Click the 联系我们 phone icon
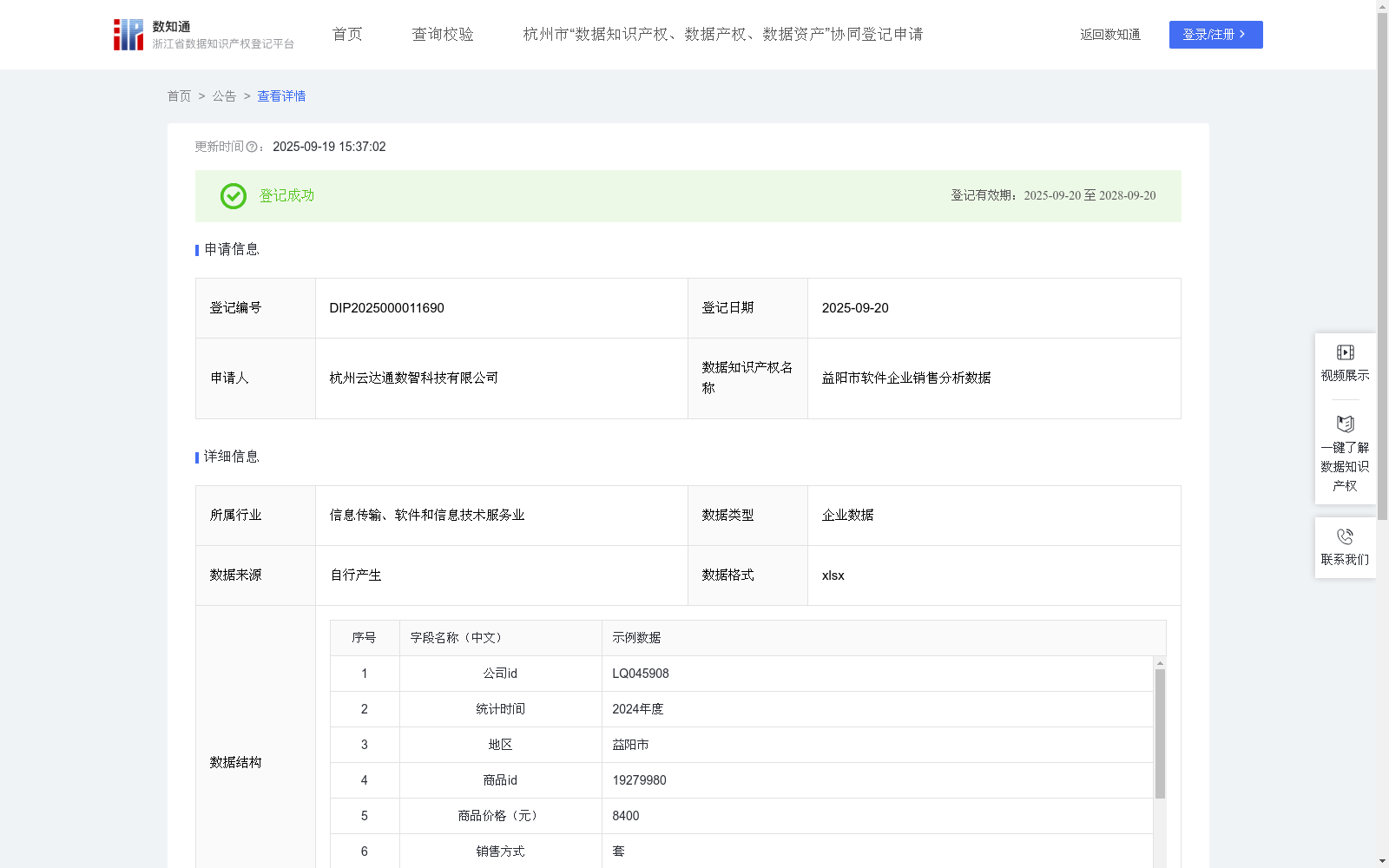1389x868 pixels. point(1345,536)
